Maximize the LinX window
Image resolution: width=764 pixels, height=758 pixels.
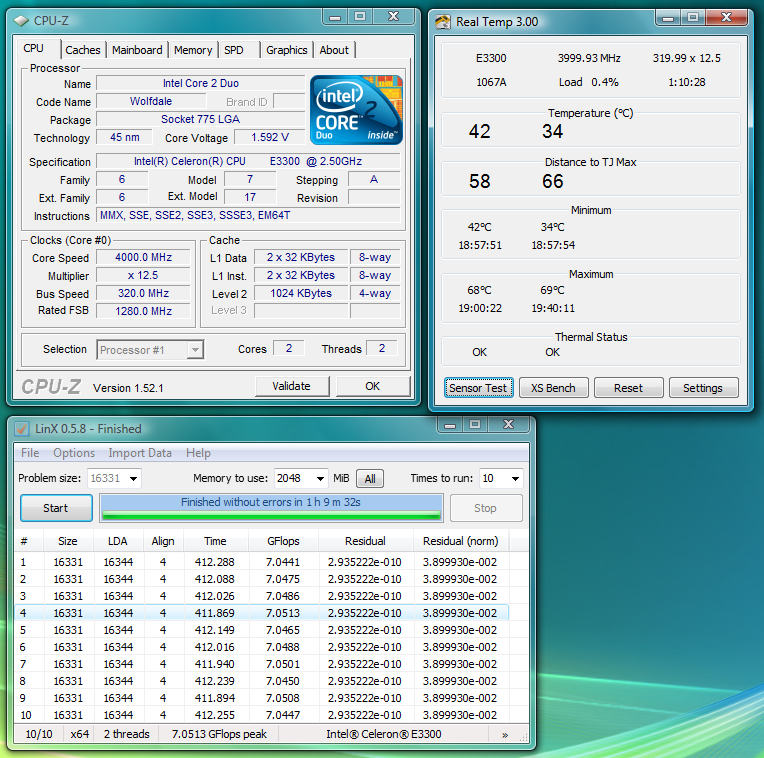pos(475,424)
